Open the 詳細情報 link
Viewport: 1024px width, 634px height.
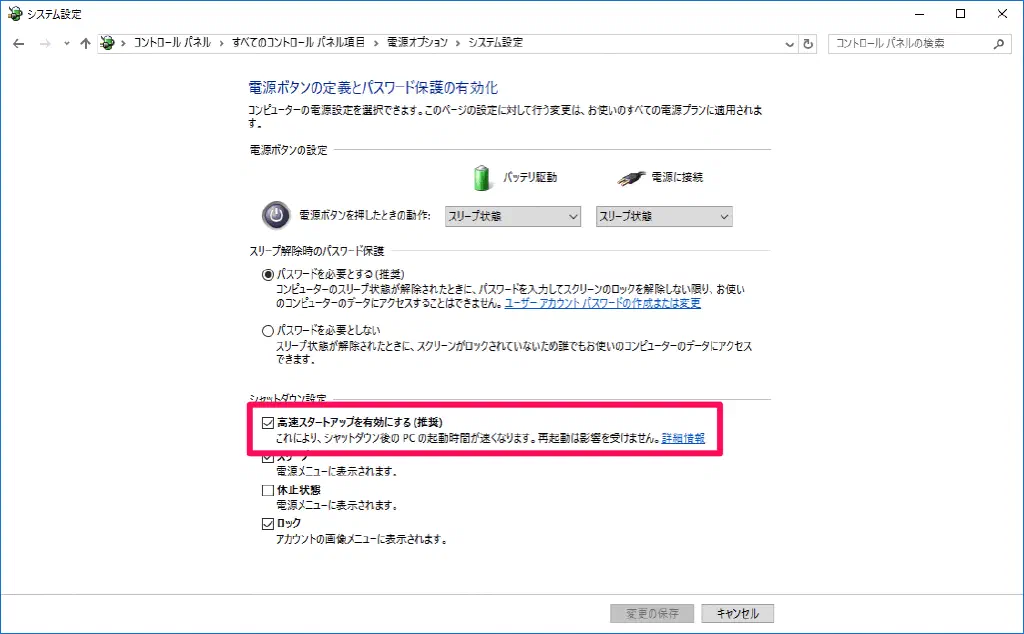point(683,438)
